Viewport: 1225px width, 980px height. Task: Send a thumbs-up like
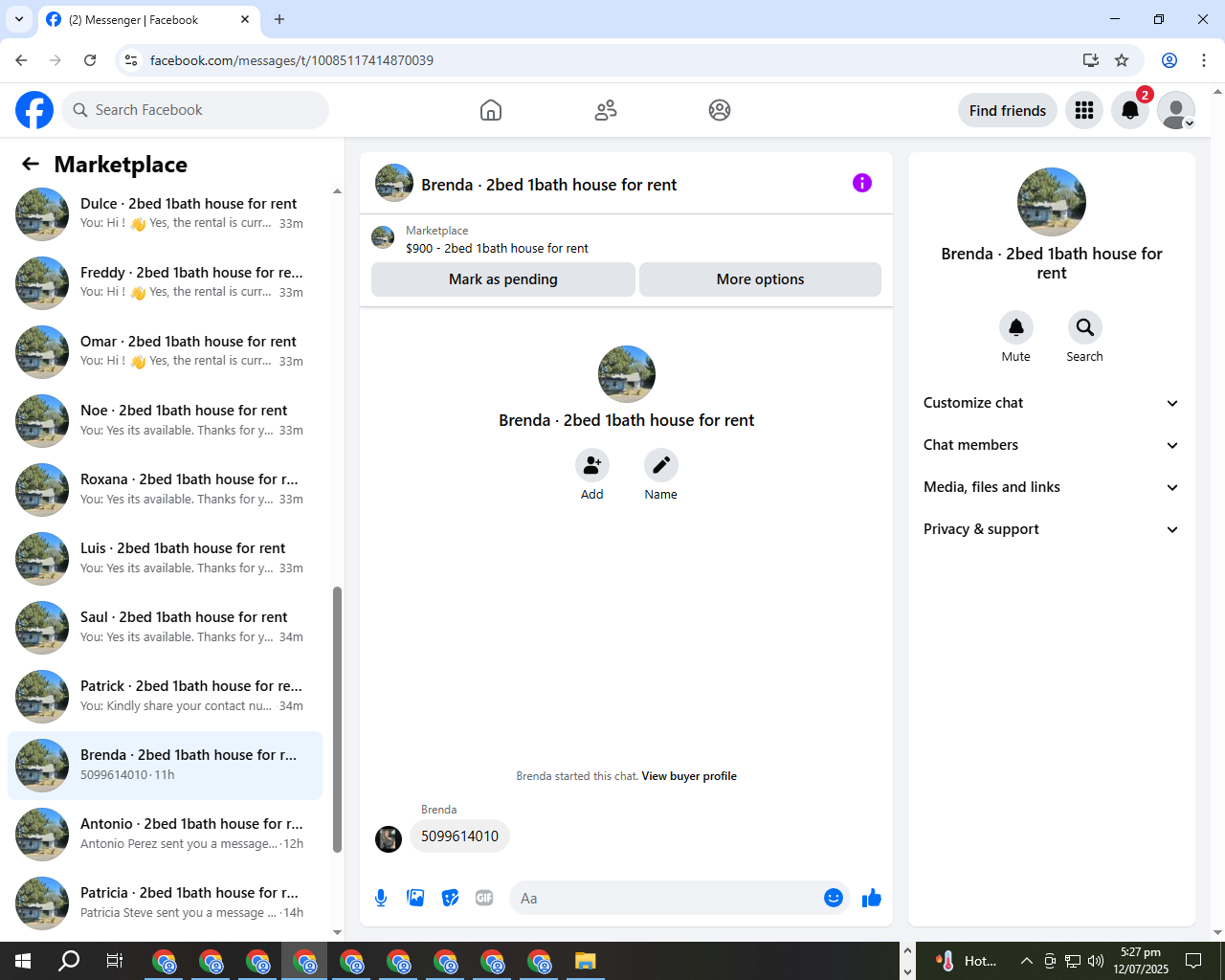872,898
